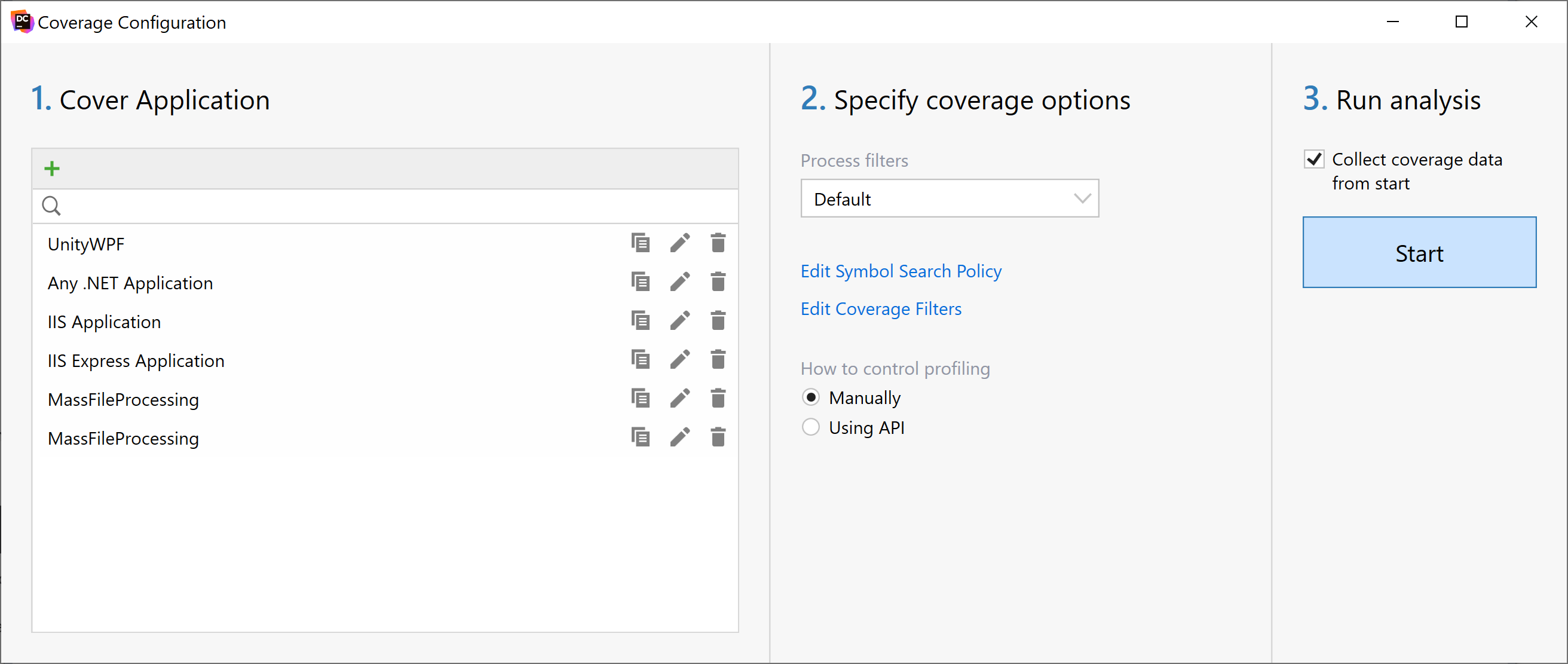1568x664 pixels.
Task: Open Edit Symbol Search Policy
Action: coord(901,271)
